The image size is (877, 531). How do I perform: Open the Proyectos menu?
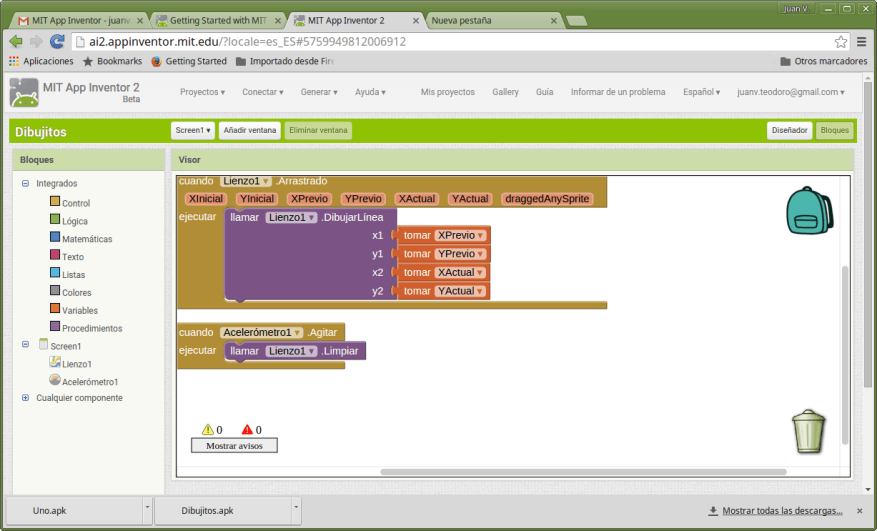pyautogui.click(x=202, y=92)
